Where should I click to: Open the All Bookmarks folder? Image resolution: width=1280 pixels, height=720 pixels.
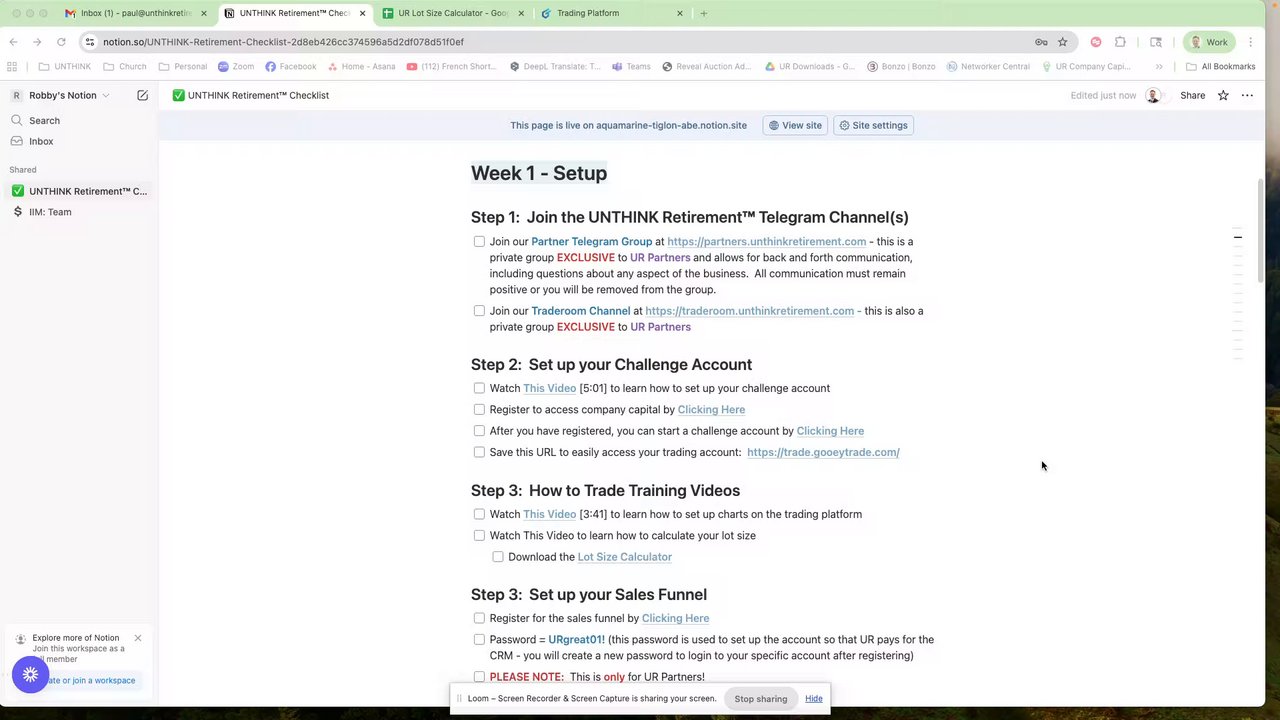click(1220, 67)
